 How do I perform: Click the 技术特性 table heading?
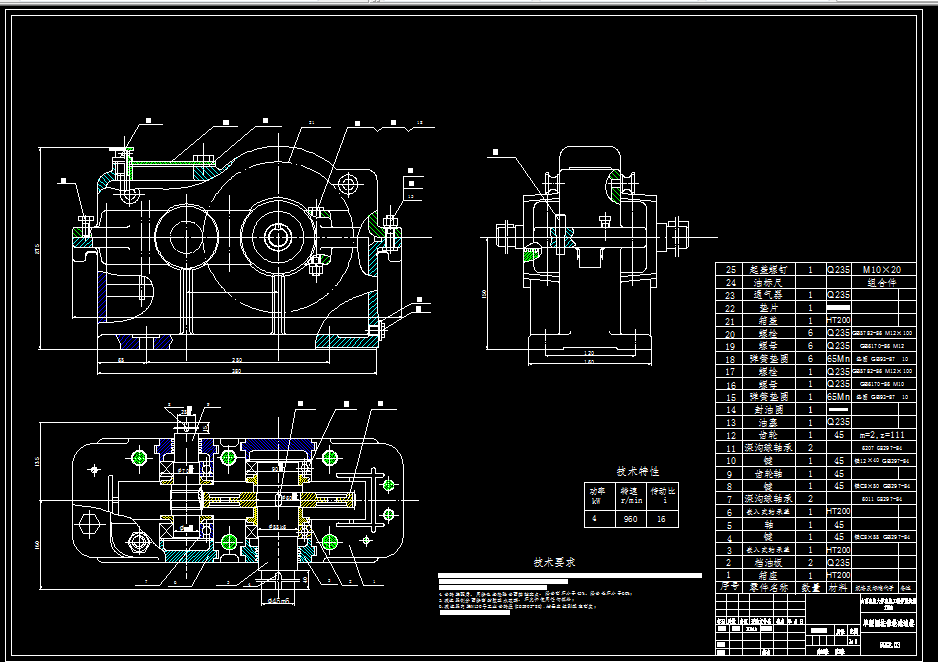[637, 472]
